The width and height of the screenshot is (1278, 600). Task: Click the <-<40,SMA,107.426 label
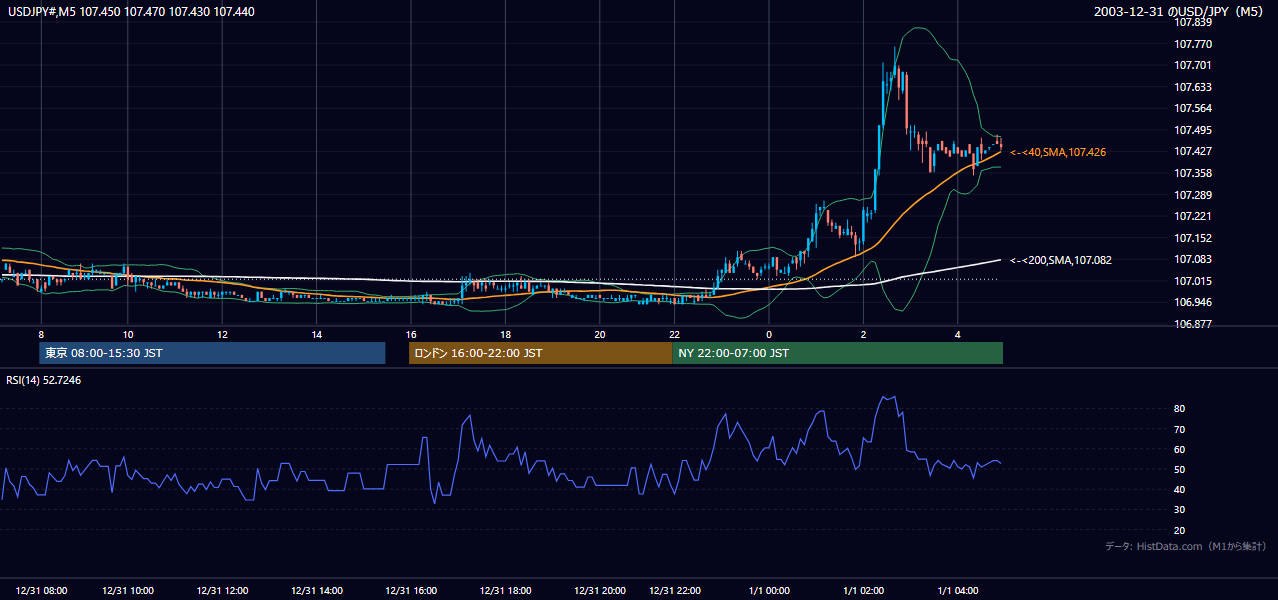point(1058,152)
